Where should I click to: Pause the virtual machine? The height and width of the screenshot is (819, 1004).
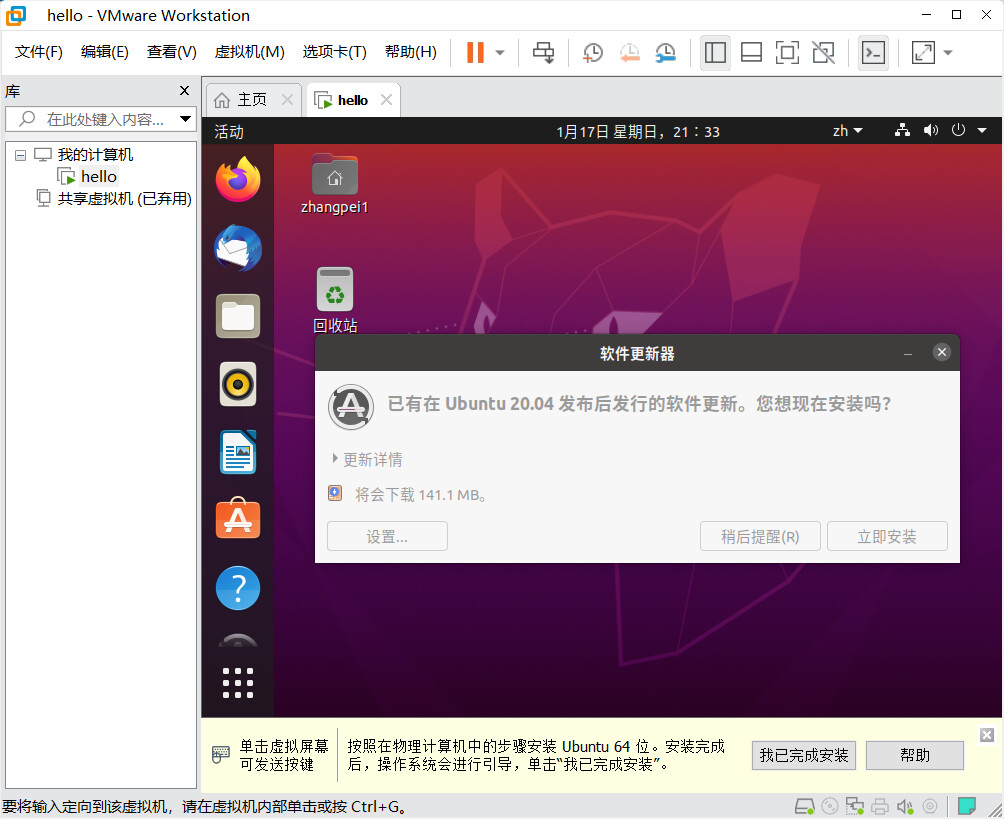475,53
